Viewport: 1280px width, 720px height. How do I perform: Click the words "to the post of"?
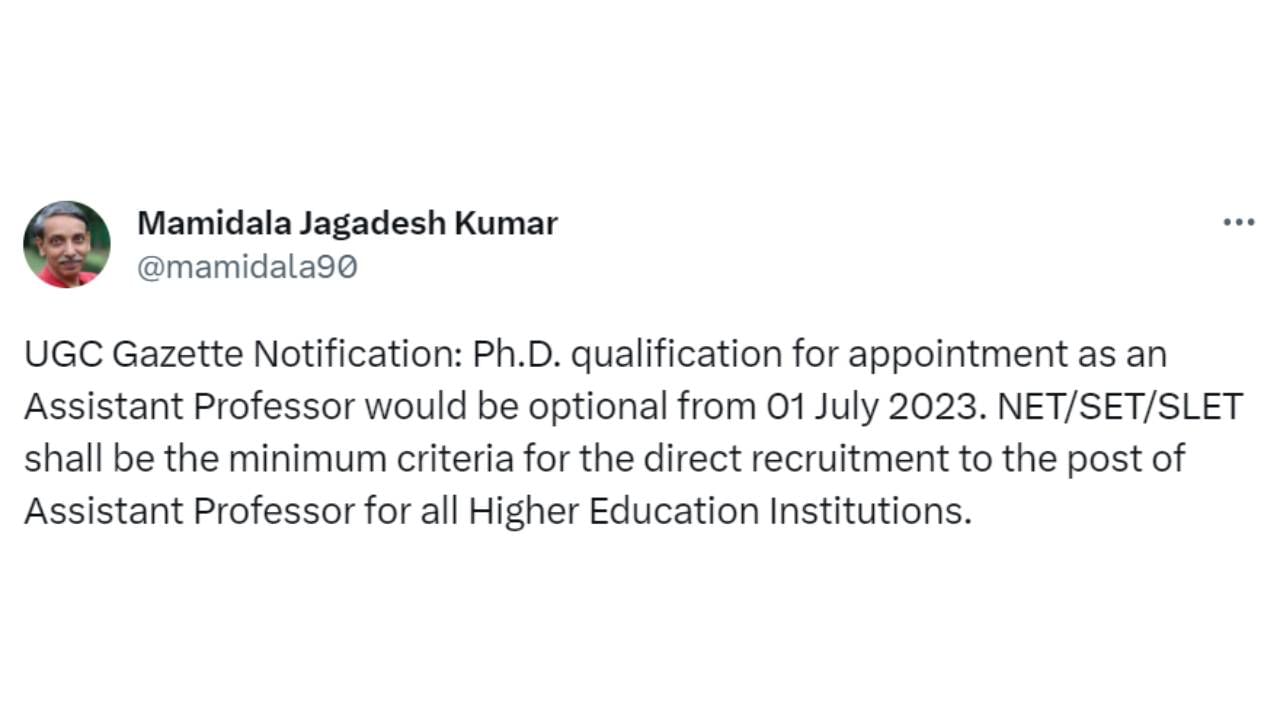(x=1072, y=459)
